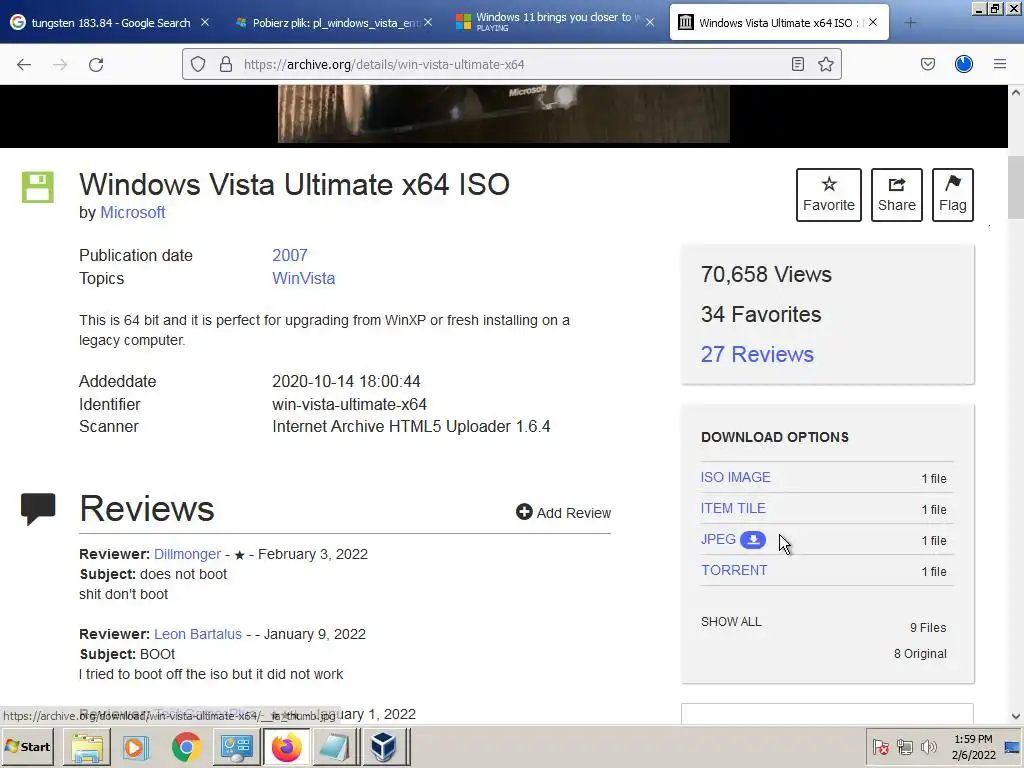The height and width of the screenshot is (768, 1024).
Task: Click the green floppy disk software icon
Action: click(38, 187)
